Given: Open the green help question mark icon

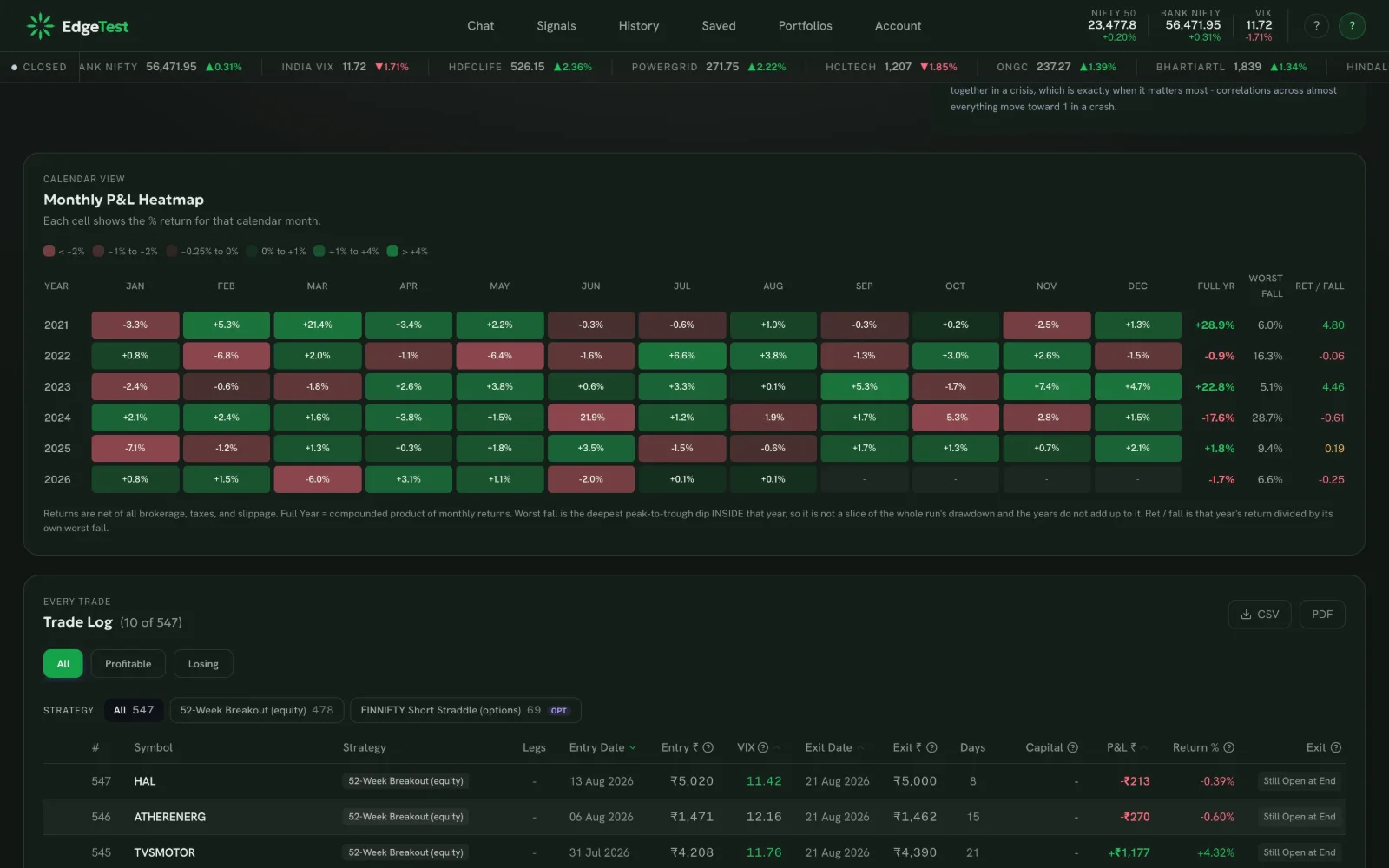Looking at the screenshot, I should click(1352, 26).
